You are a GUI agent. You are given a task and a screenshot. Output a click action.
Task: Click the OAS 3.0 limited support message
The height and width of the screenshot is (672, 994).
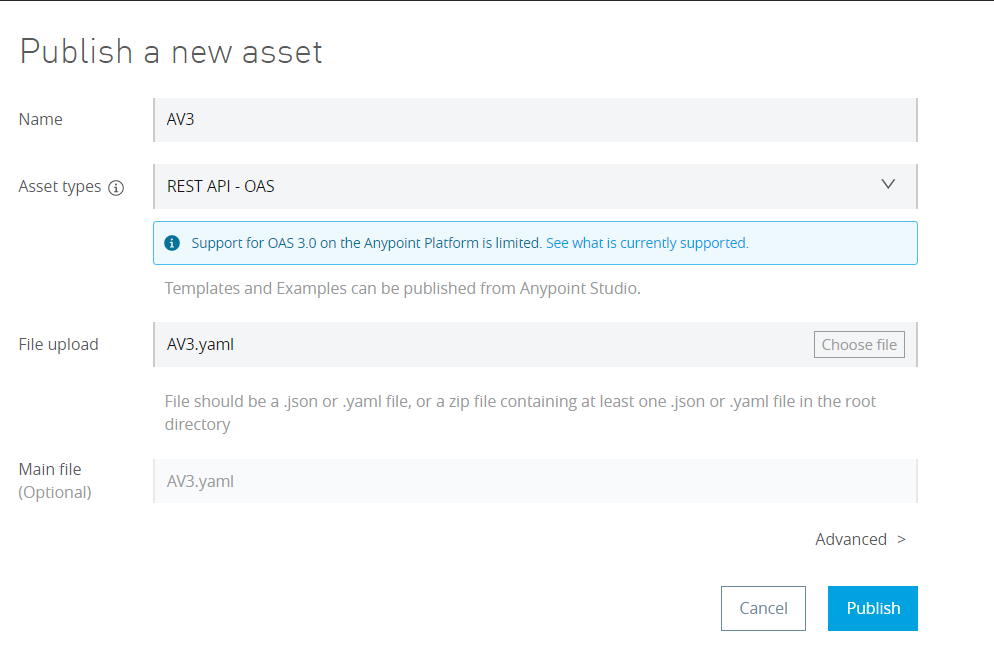366,243
